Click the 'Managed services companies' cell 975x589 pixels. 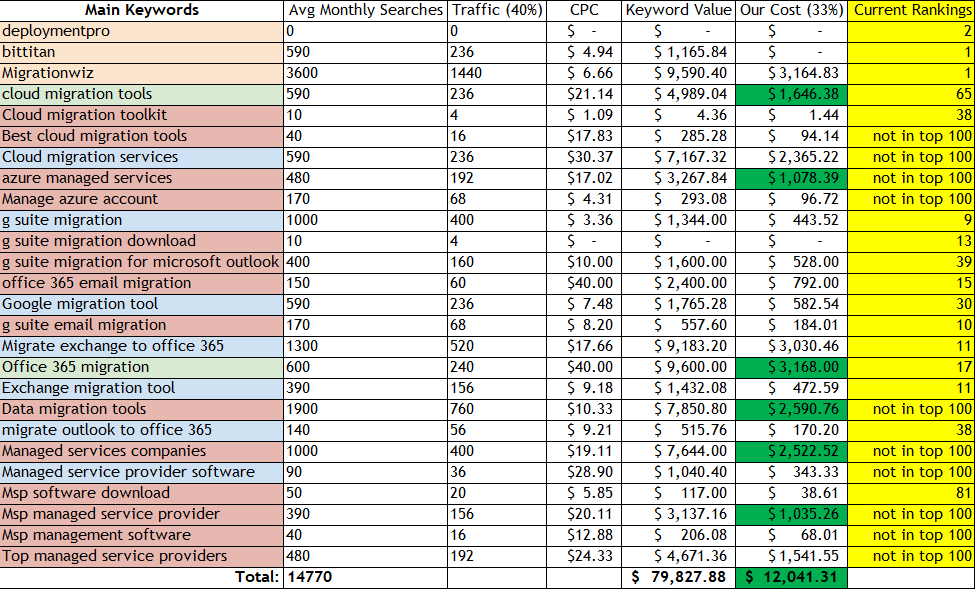pyautogui.click(x=142, y=451)
